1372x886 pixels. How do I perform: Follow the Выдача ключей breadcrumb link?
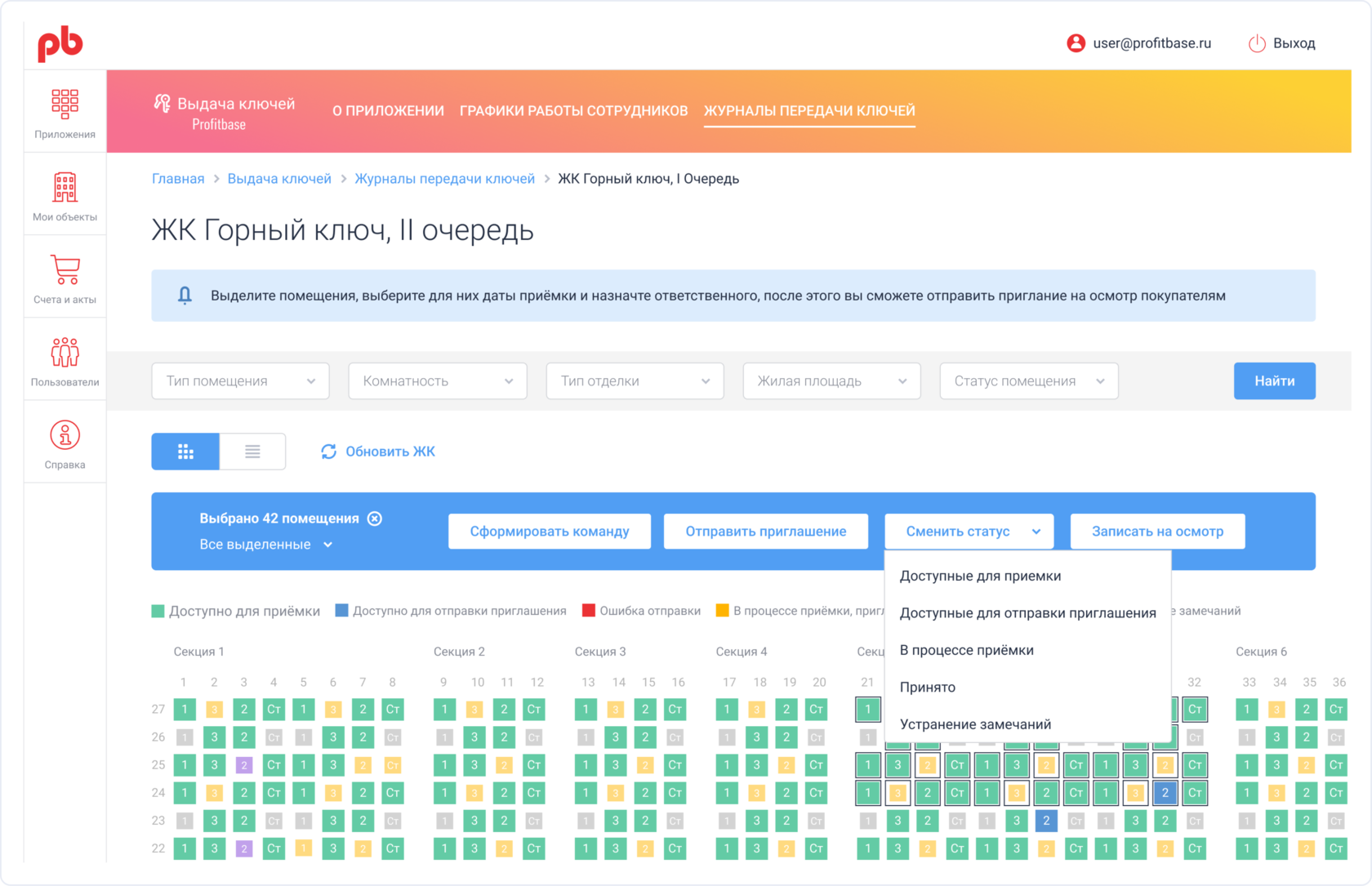pyautogui.click(x=279, y=179)
